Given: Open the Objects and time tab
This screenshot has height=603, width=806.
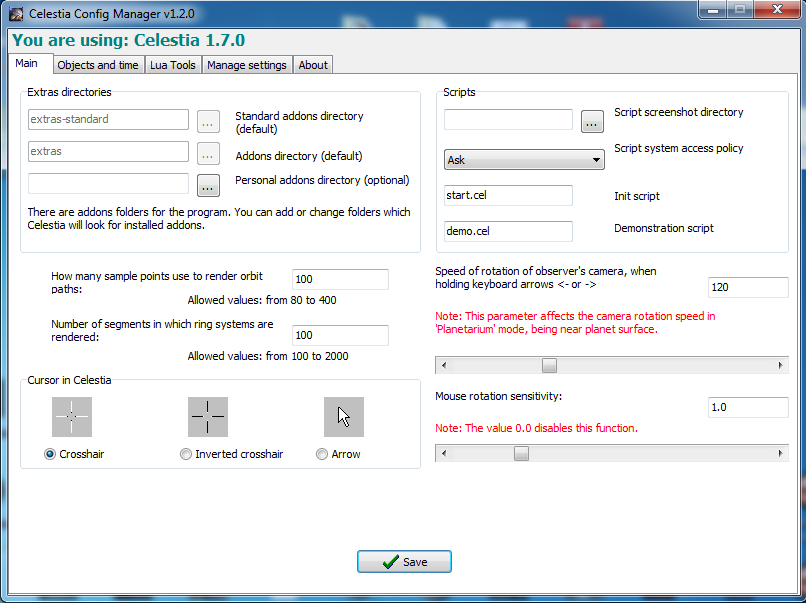Looking at the screenshot, I should (98, 65).
